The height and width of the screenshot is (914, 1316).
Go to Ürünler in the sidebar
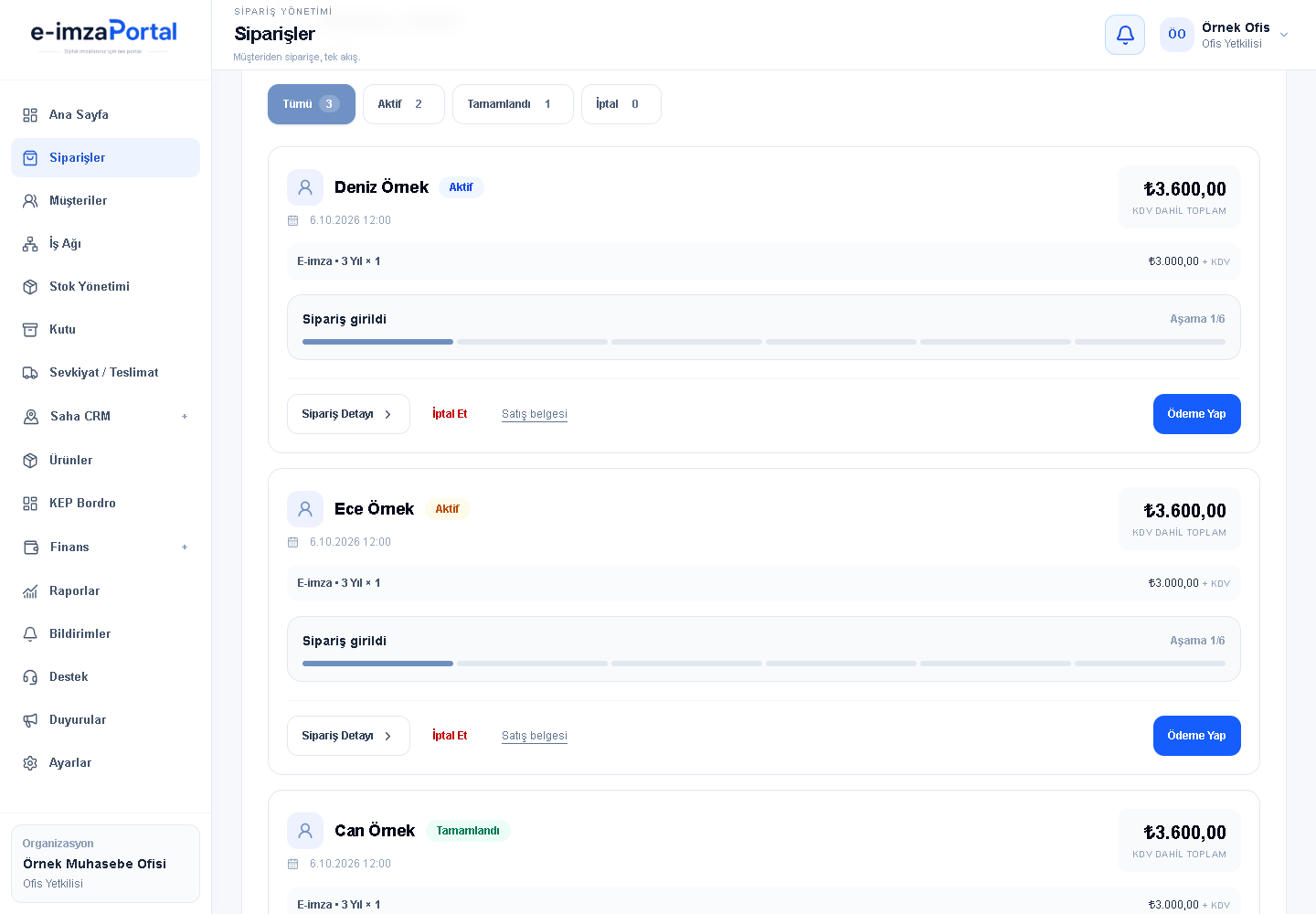click(x=105, y=461)
